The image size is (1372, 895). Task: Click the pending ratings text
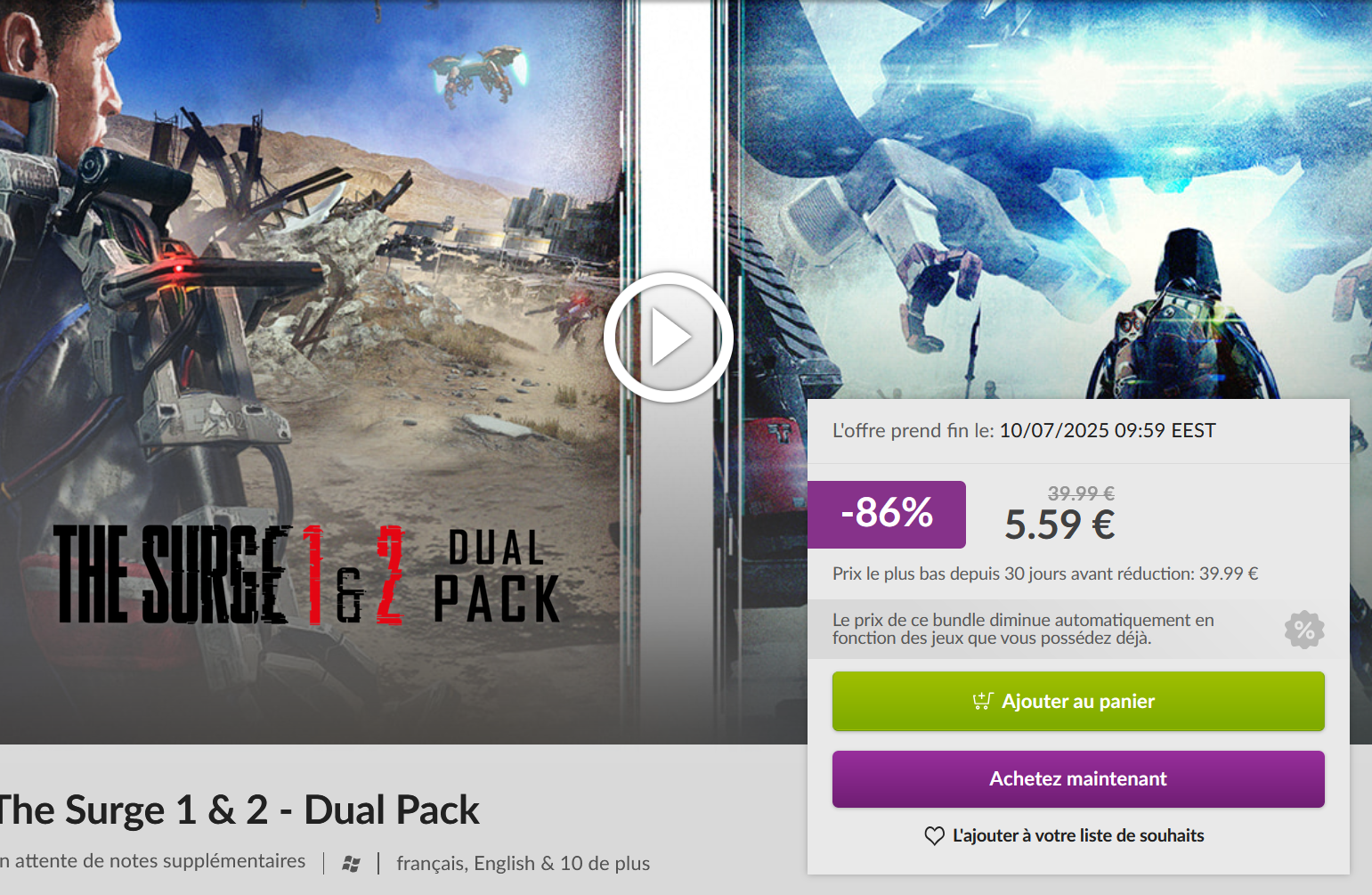pyautogui.click(x=153, y=861)
